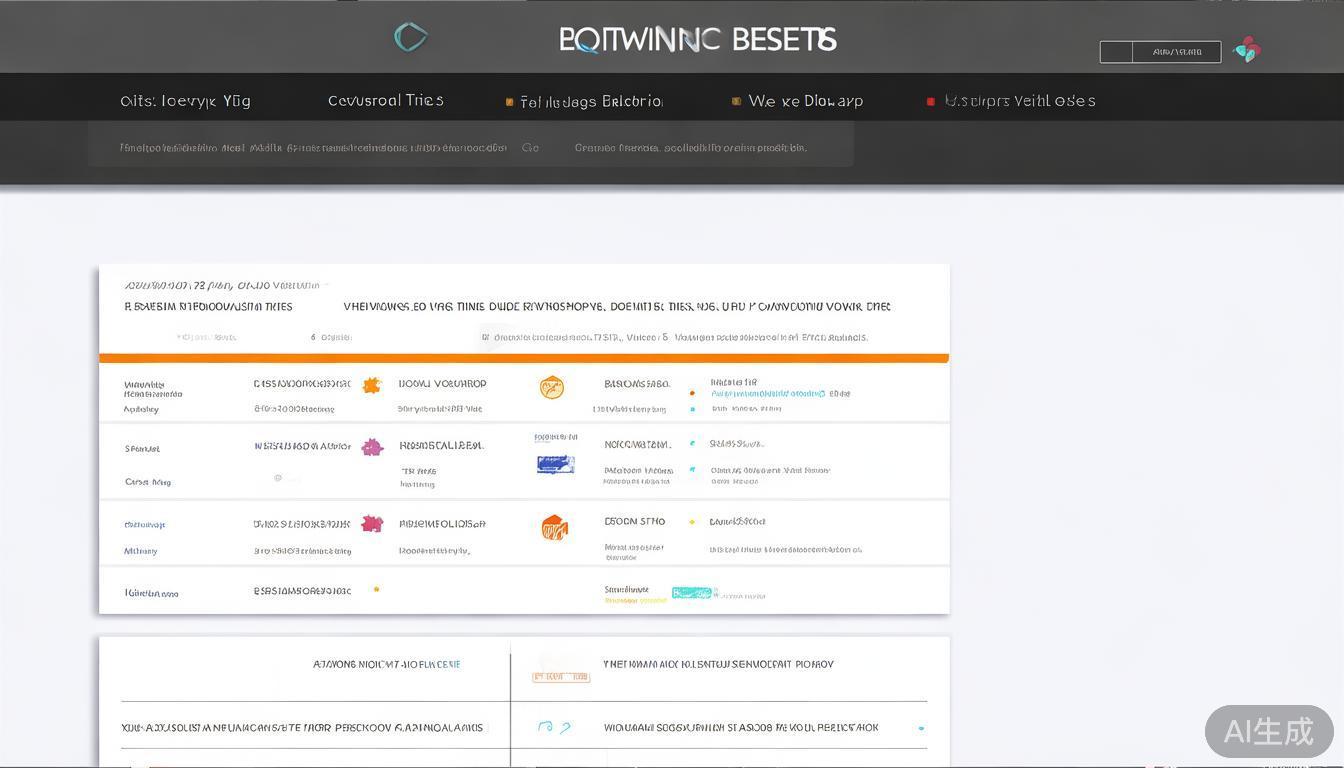Image resolution: width=1344 pixels, height=768 pixels.
Task: Click the colorful pinwheel icon in the header
Action: click(x=1247, y=50)
